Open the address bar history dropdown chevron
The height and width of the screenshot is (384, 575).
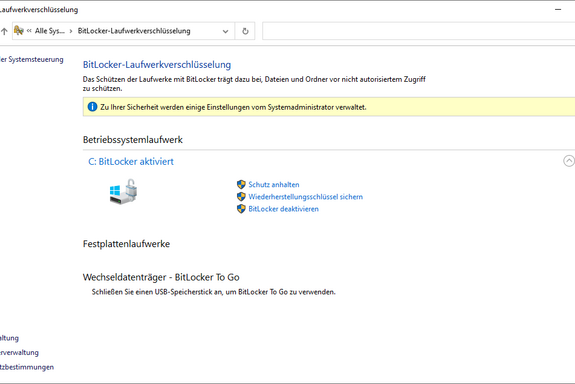click(226, 32)
